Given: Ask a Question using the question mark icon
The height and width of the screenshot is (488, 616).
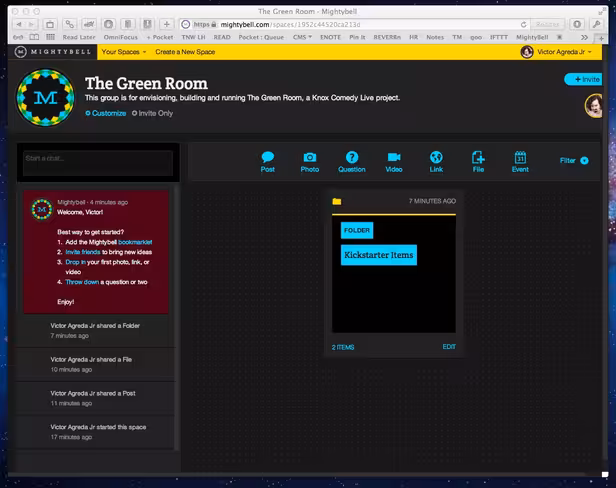Looking at the screenshot, I should tap(352, 157).
